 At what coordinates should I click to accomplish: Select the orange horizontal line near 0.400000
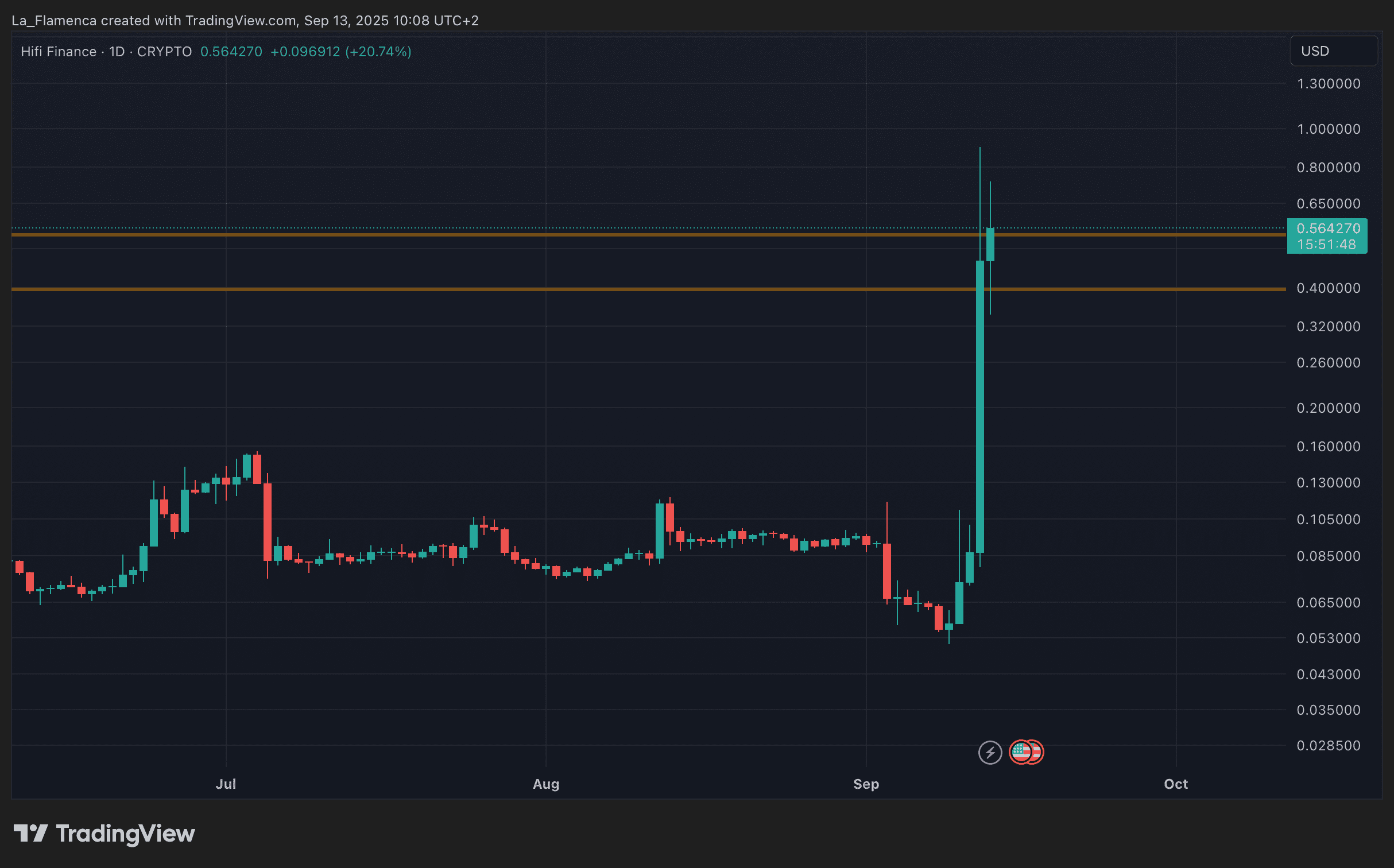(x=648, y=289)
